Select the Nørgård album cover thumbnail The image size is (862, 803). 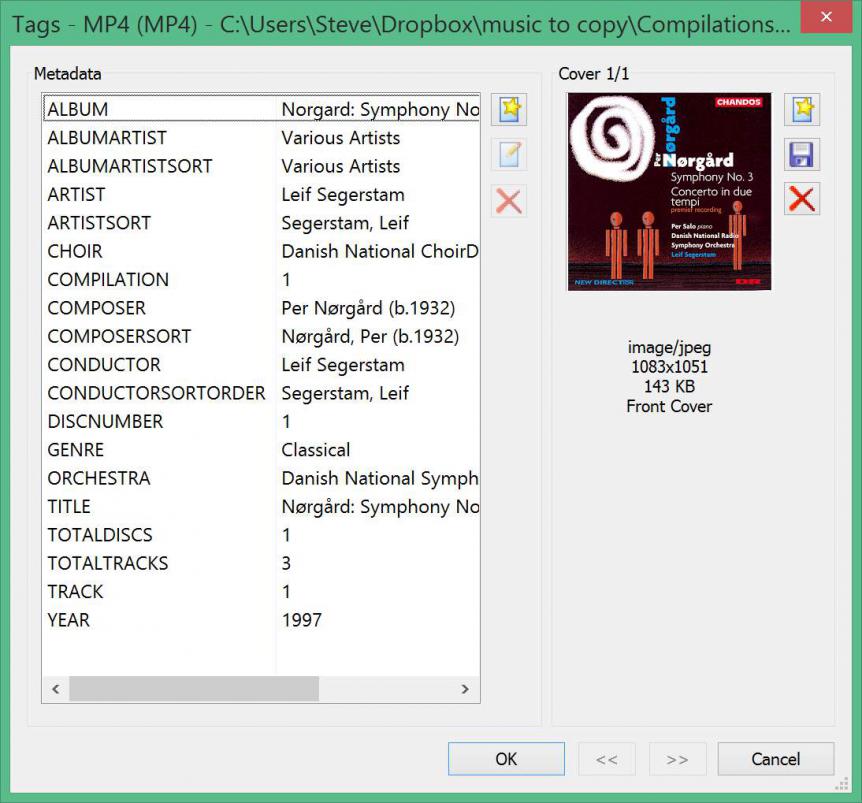[669, 191]
